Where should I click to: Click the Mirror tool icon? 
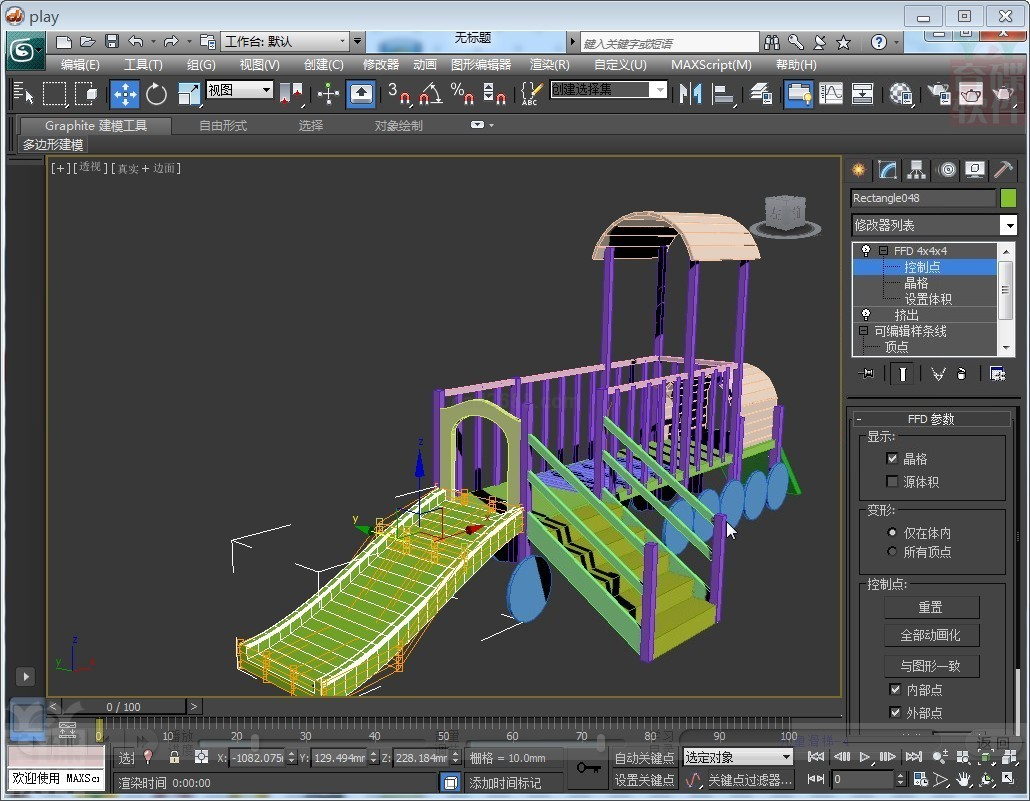[x=690, y=94]
